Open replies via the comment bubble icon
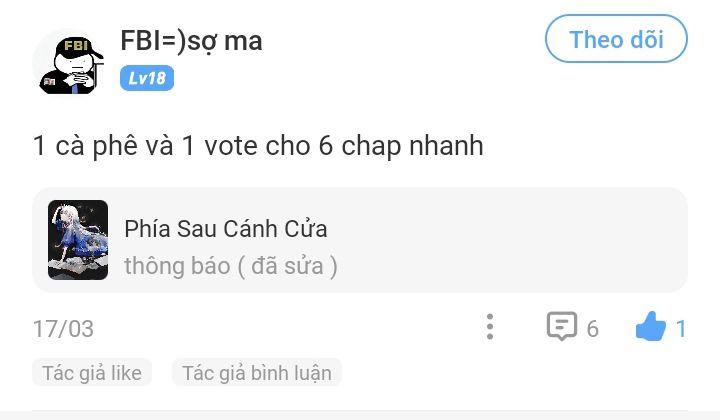 coord(561,327)
